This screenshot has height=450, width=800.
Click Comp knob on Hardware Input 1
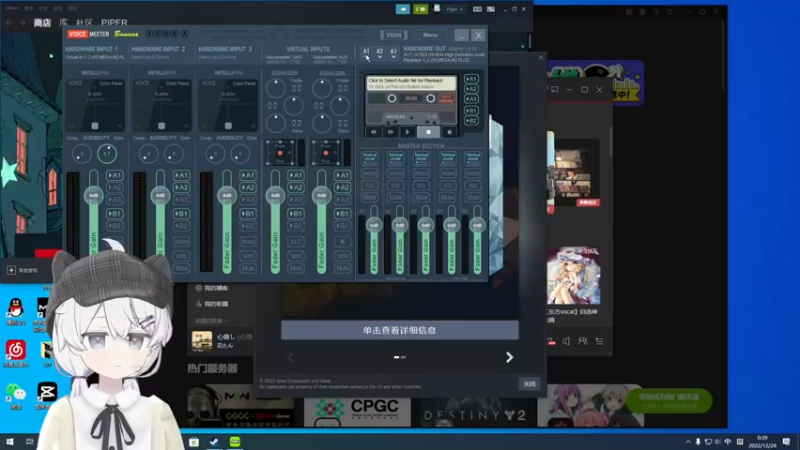82,154
